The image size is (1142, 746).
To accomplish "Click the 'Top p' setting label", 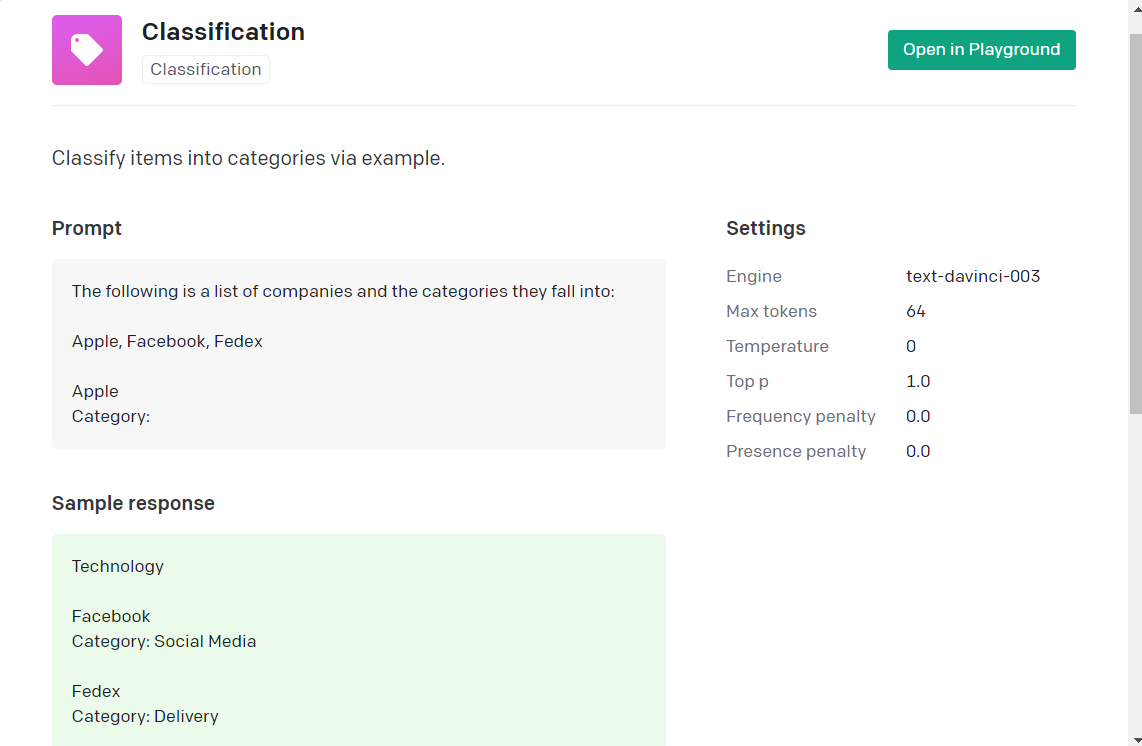I will pos(747,381).
